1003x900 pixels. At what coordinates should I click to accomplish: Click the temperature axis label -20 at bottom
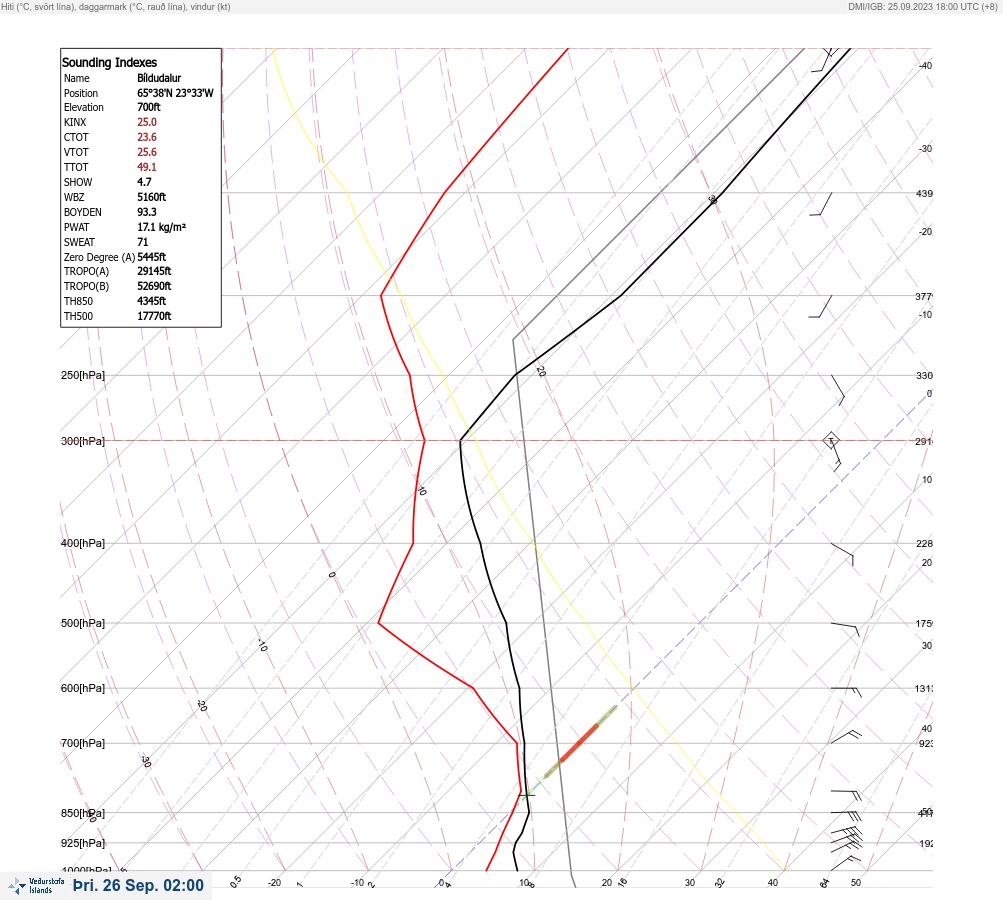pos(274,883)
